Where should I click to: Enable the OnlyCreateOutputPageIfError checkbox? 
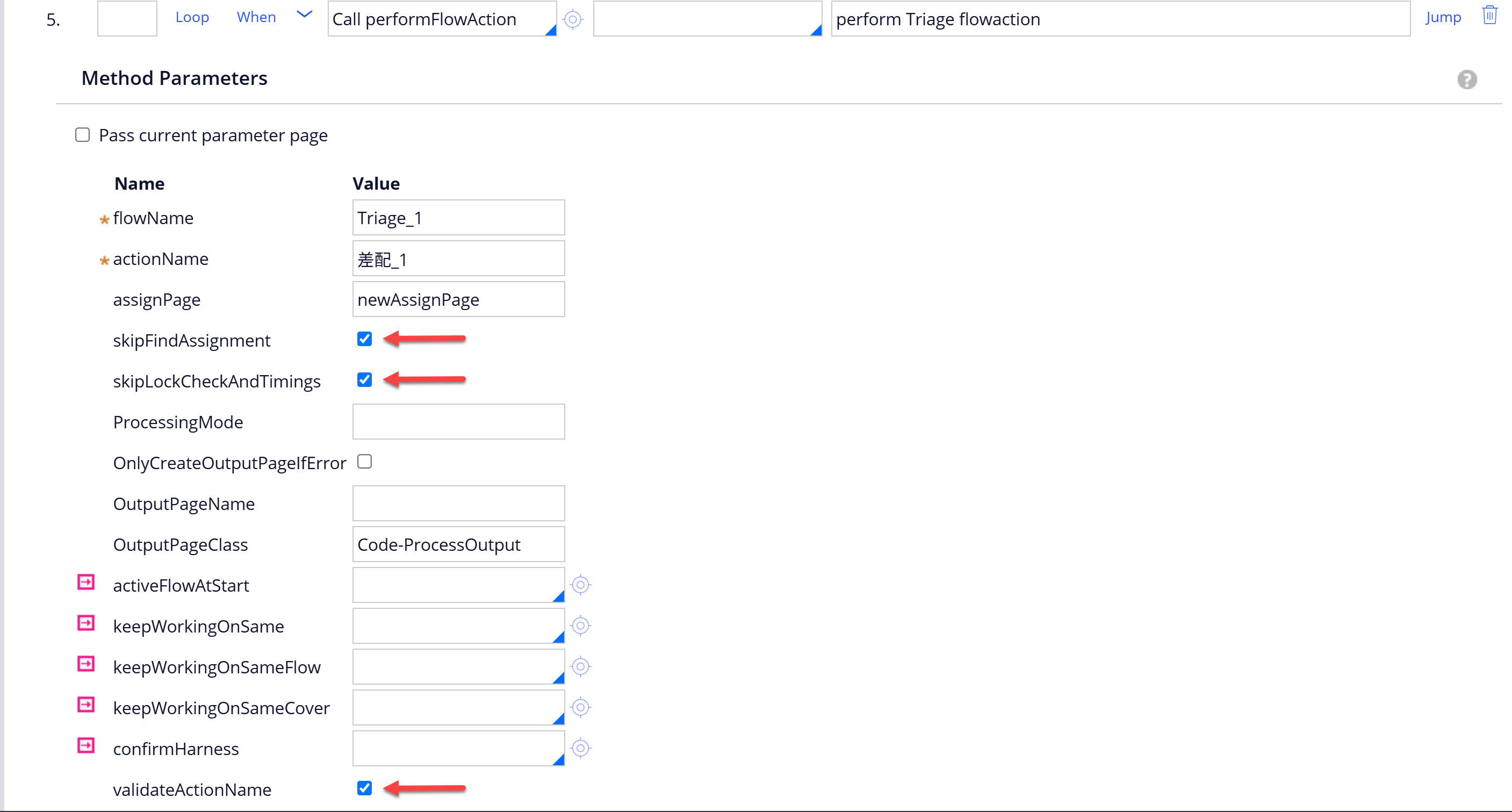pos(364,462)
